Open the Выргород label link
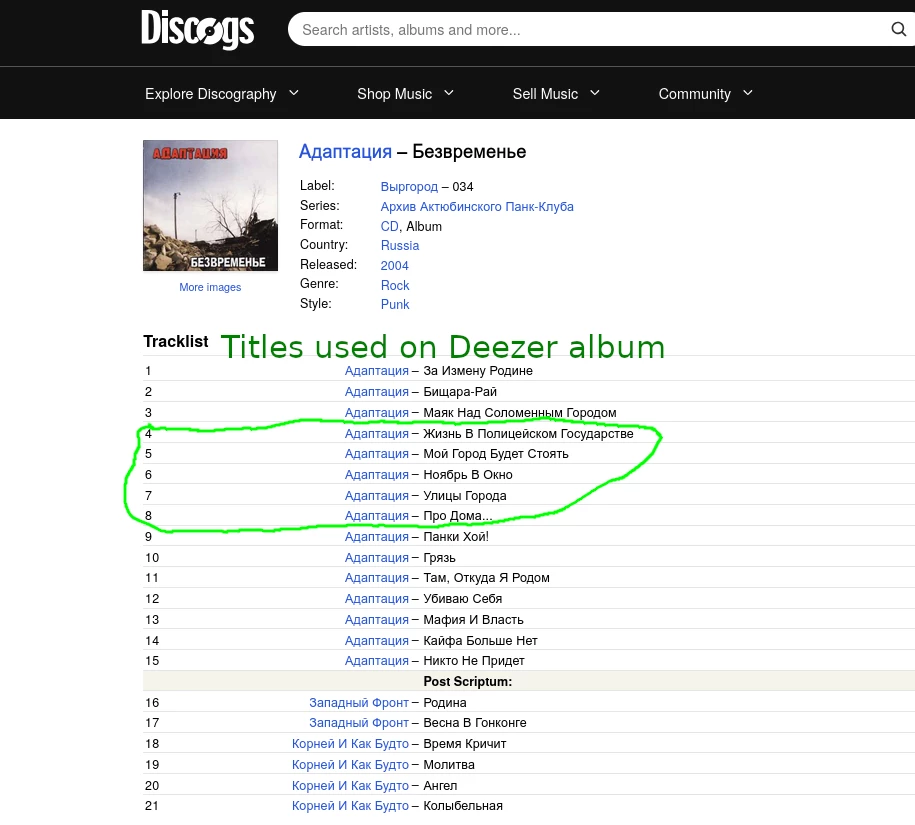 (409, 187)
